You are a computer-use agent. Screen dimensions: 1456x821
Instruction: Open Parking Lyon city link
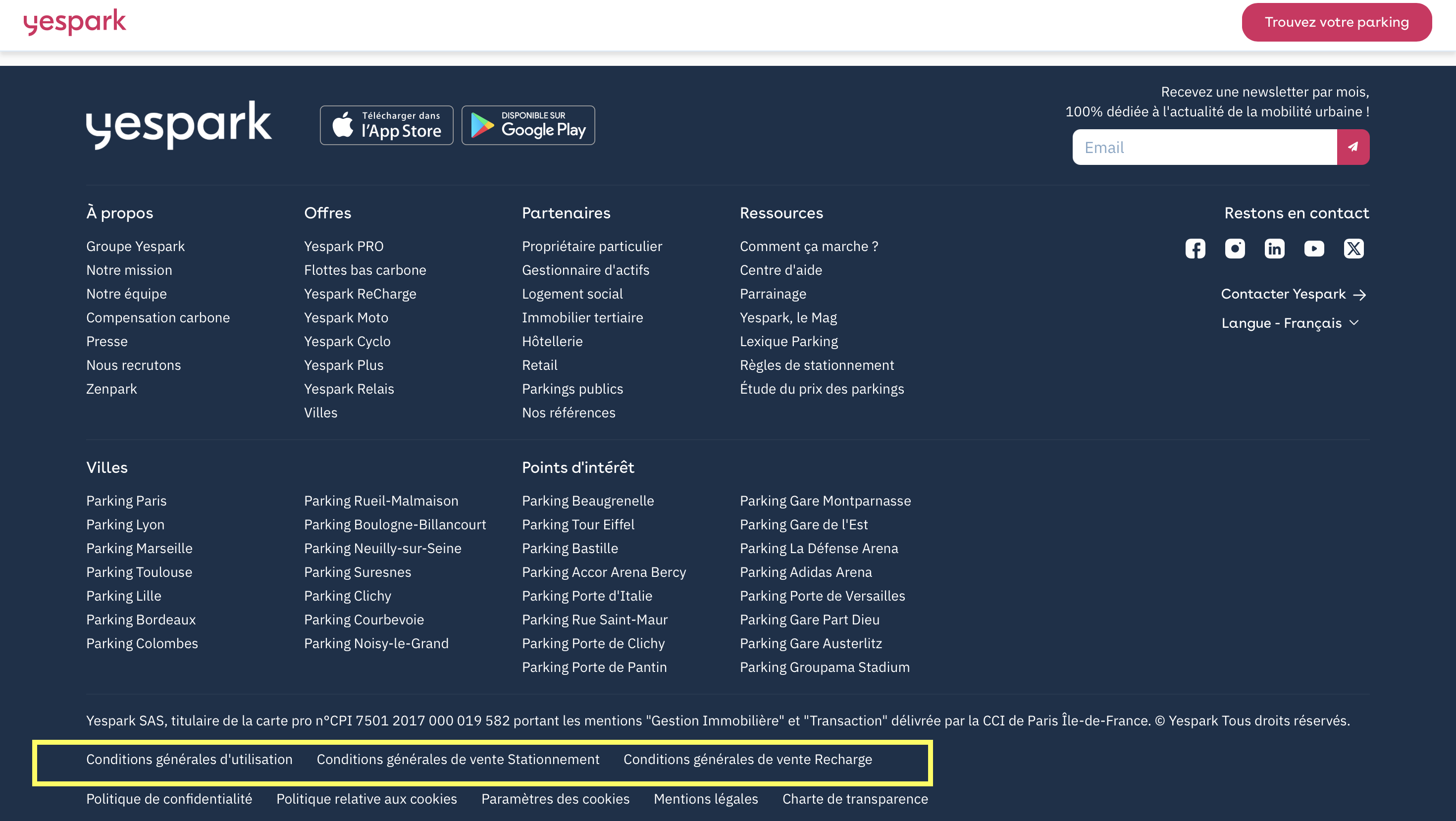pos(125,524)
